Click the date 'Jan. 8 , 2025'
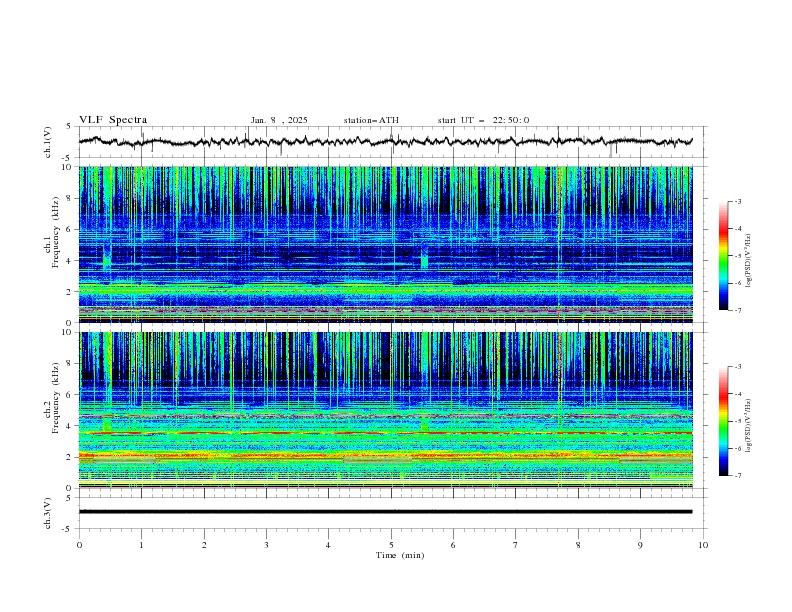This screenshot has width=792, height=612. pyautogui.click(x=279, y=120)
